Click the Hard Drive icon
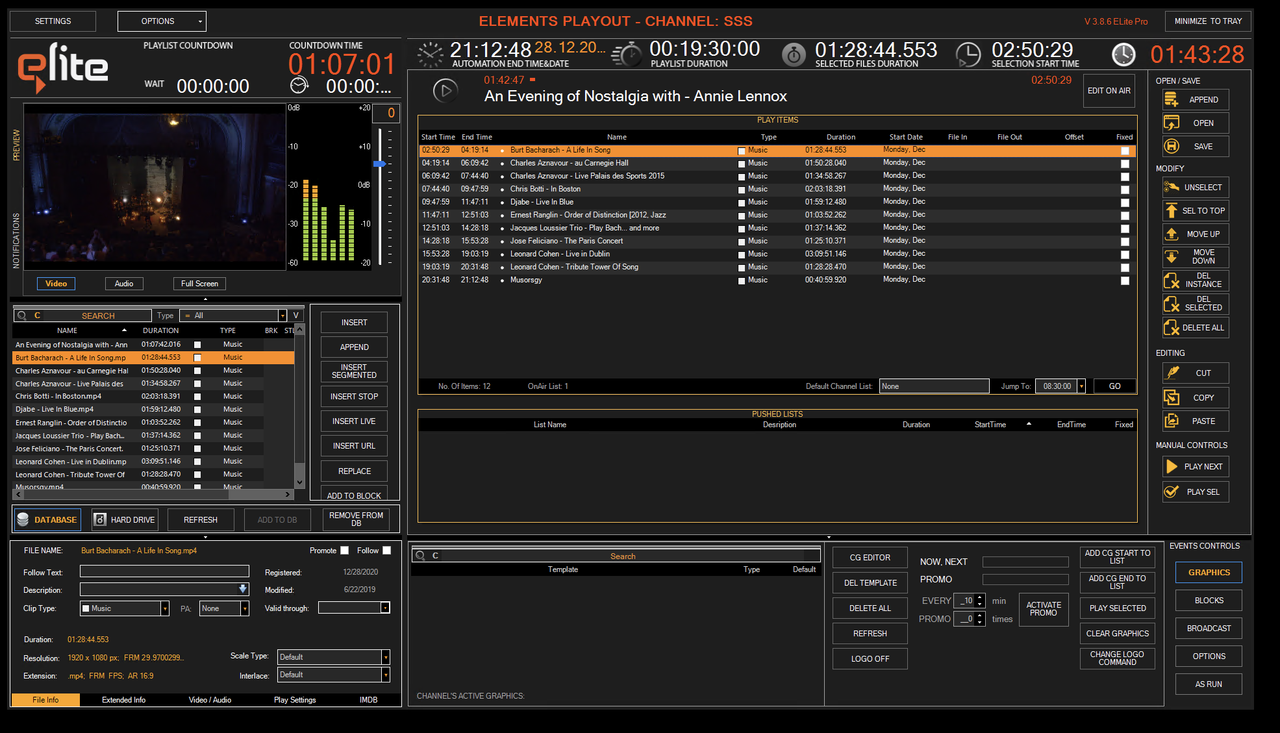Viewport: 1280px width, 733px height. pos(99,519)
